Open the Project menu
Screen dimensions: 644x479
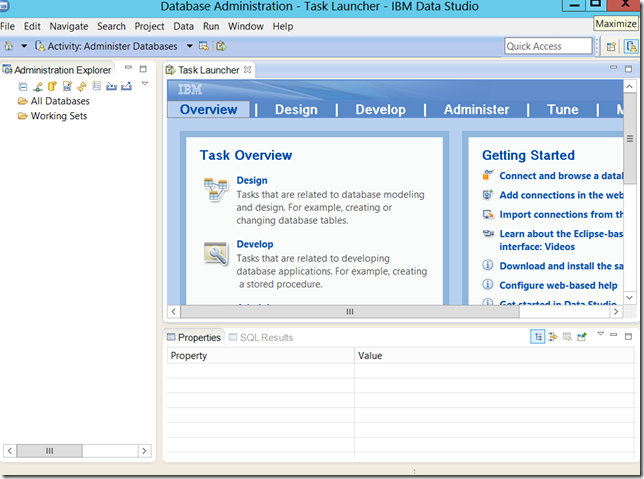(149, 26)
